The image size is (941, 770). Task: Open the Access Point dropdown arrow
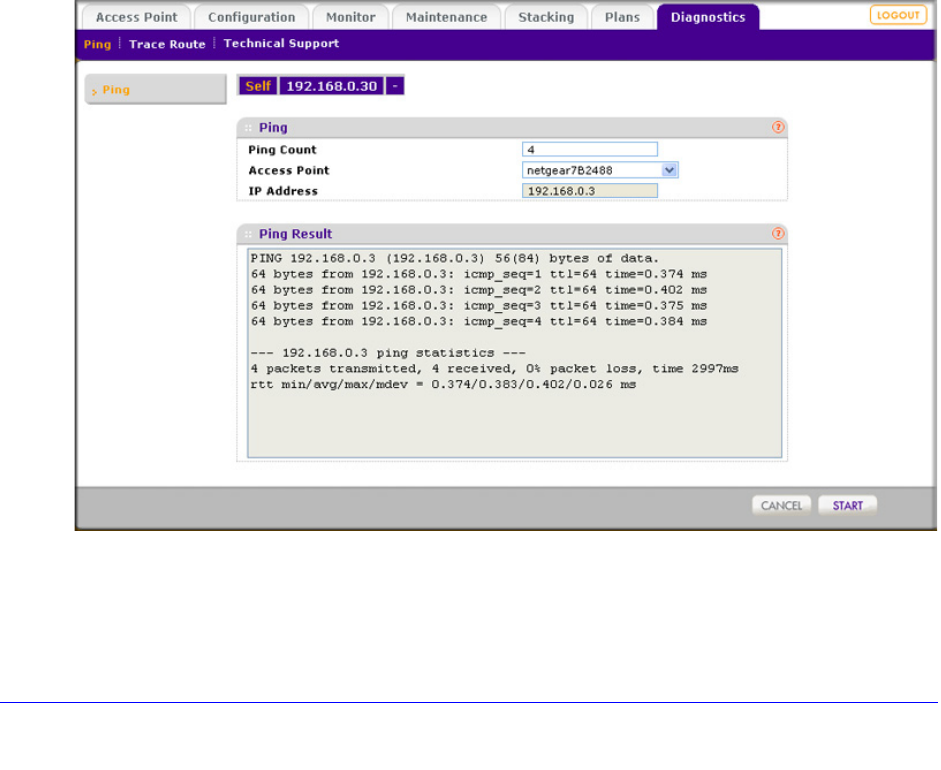click(x=670, y=170)
